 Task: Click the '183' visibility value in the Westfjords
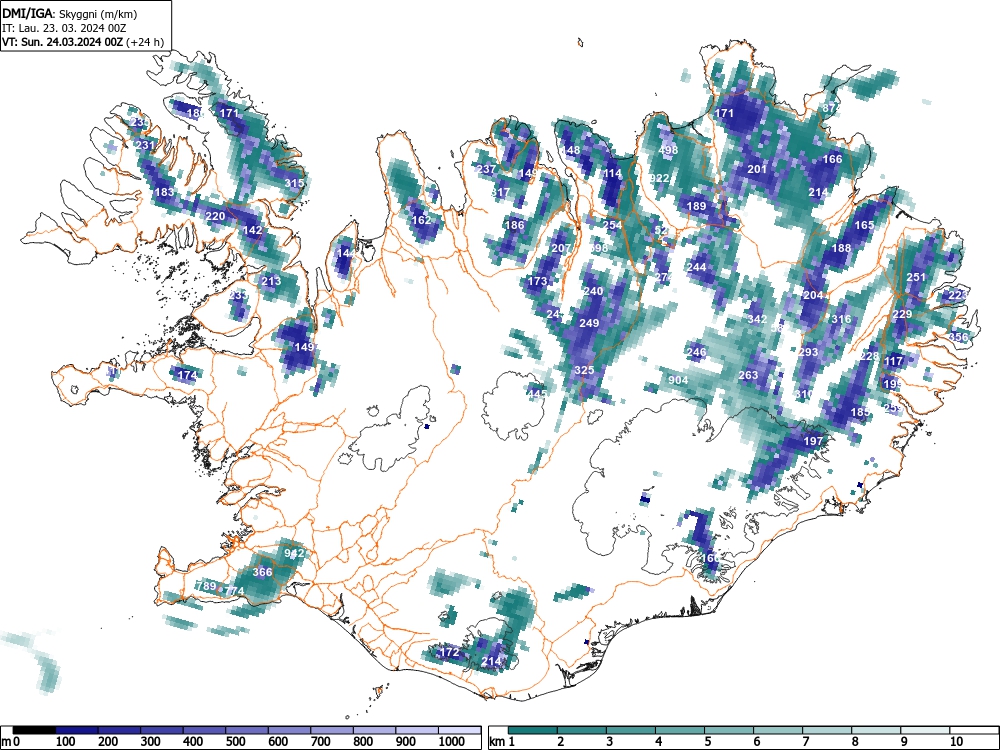(x=164, y=192)
